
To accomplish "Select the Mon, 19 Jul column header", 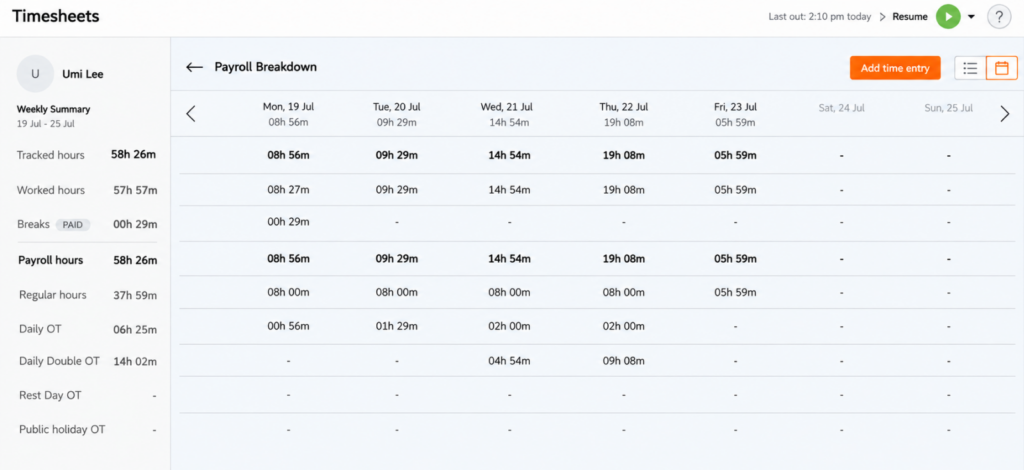I will coord(288,114).
